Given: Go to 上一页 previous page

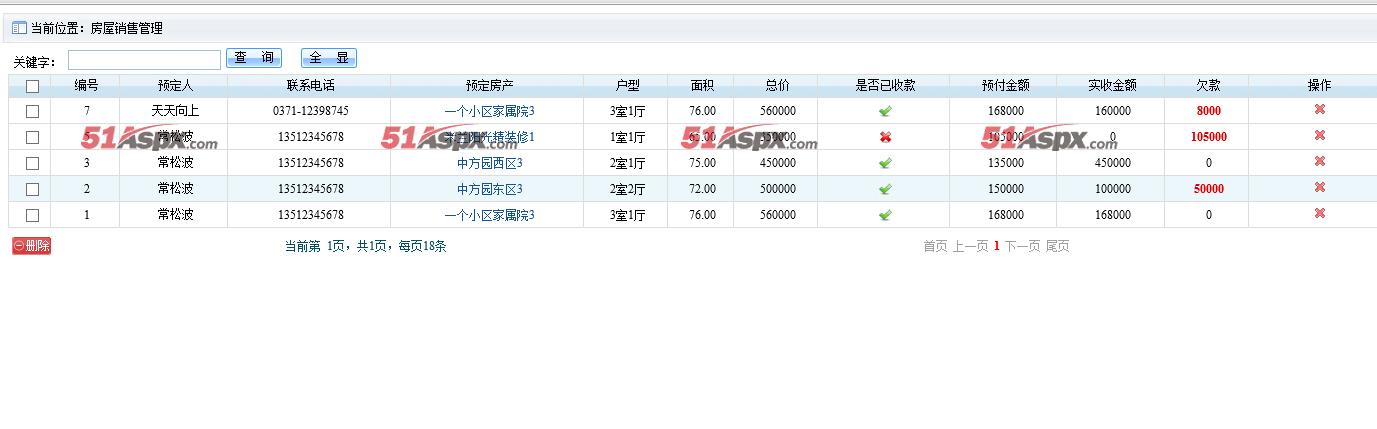Looking at the screenshot, I should 970,246.
